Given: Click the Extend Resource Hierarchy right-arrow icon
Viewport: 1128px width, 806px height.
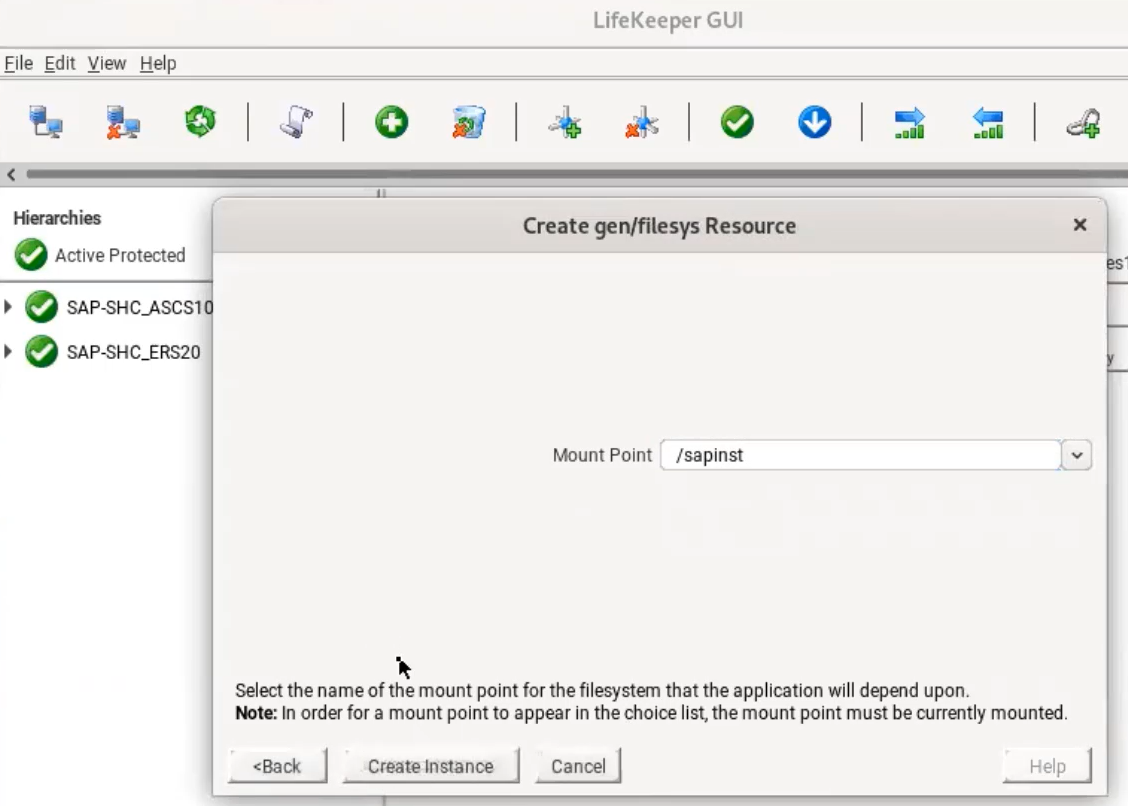Looking at the screenshot, I should [x=910, y=122].
